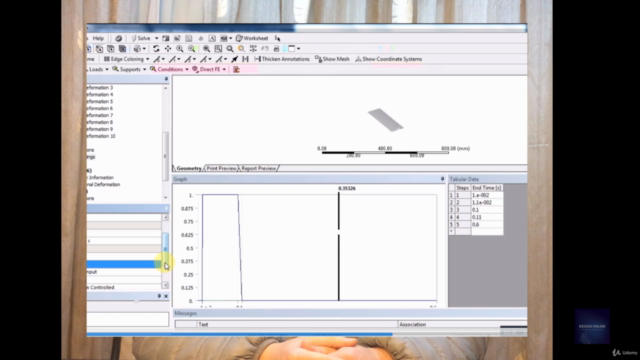
Task: Click the round icon next to Help
Action: coord(118,38)
